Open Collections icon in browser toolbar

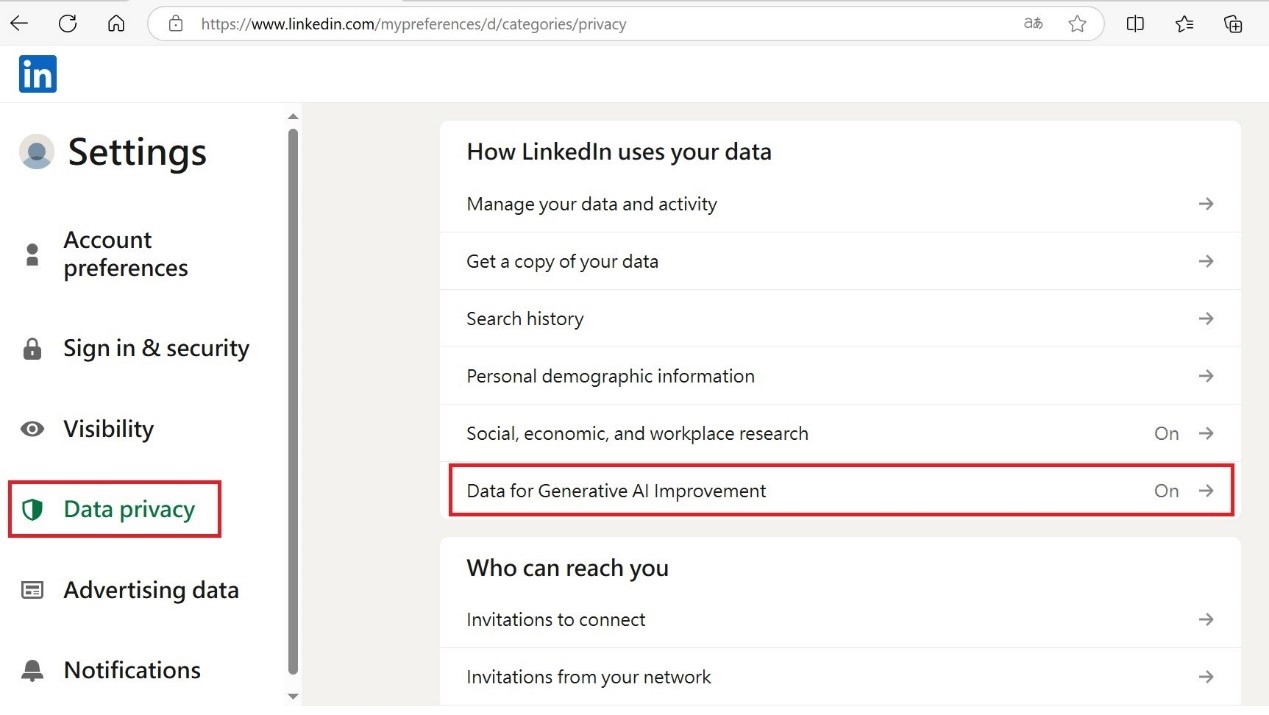(x=1233, y=23)
